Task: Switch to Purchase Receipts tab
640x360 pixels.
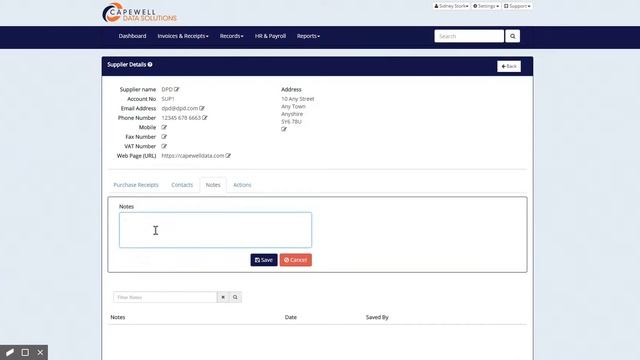Action: pyautogui.click(x=136, y=185)
